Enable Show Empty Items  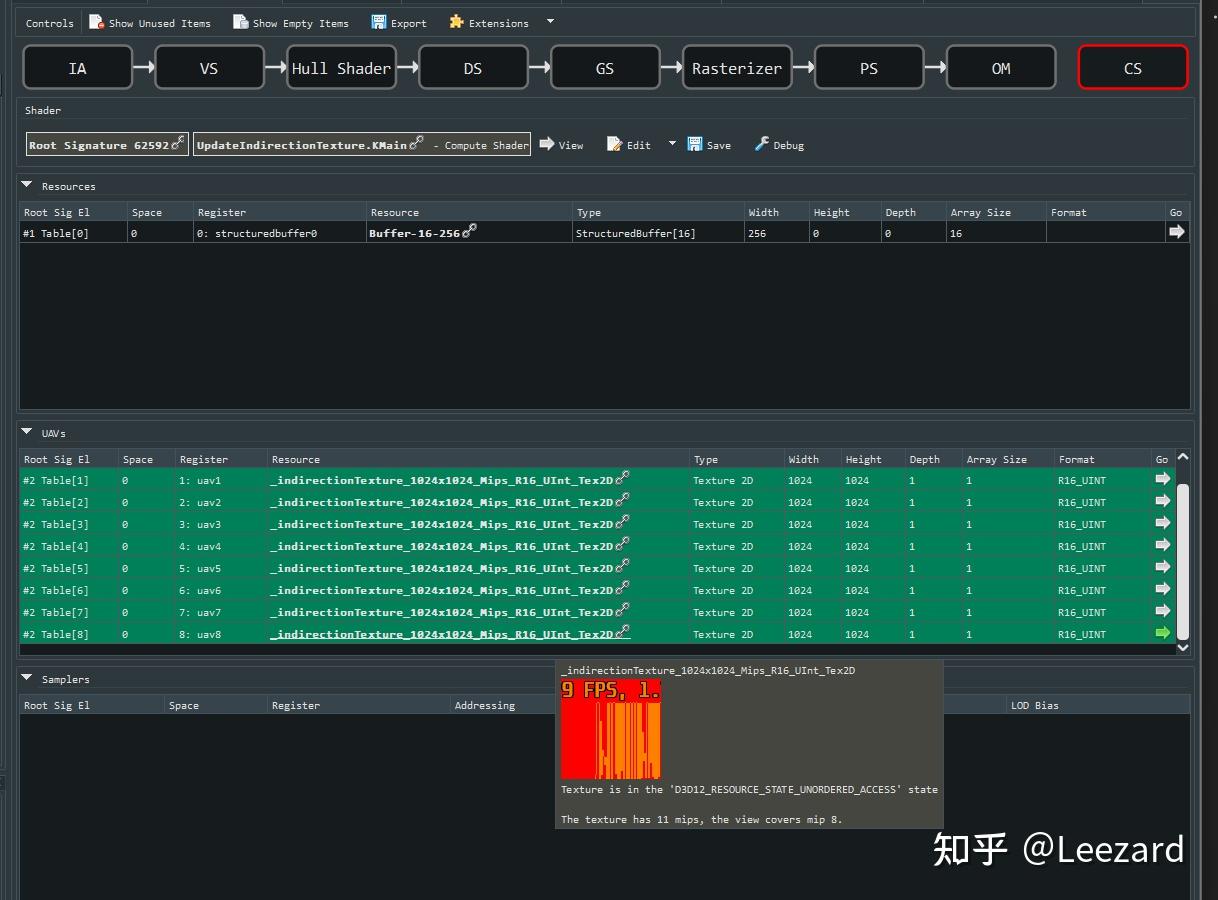click(290, 22)
